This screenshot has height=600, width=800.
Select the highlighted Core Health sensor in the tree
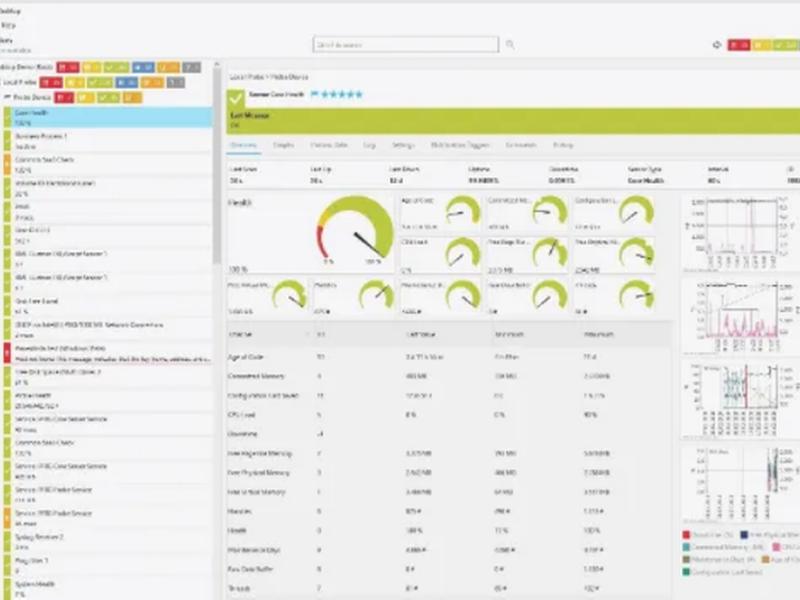(x=109, y=117)
